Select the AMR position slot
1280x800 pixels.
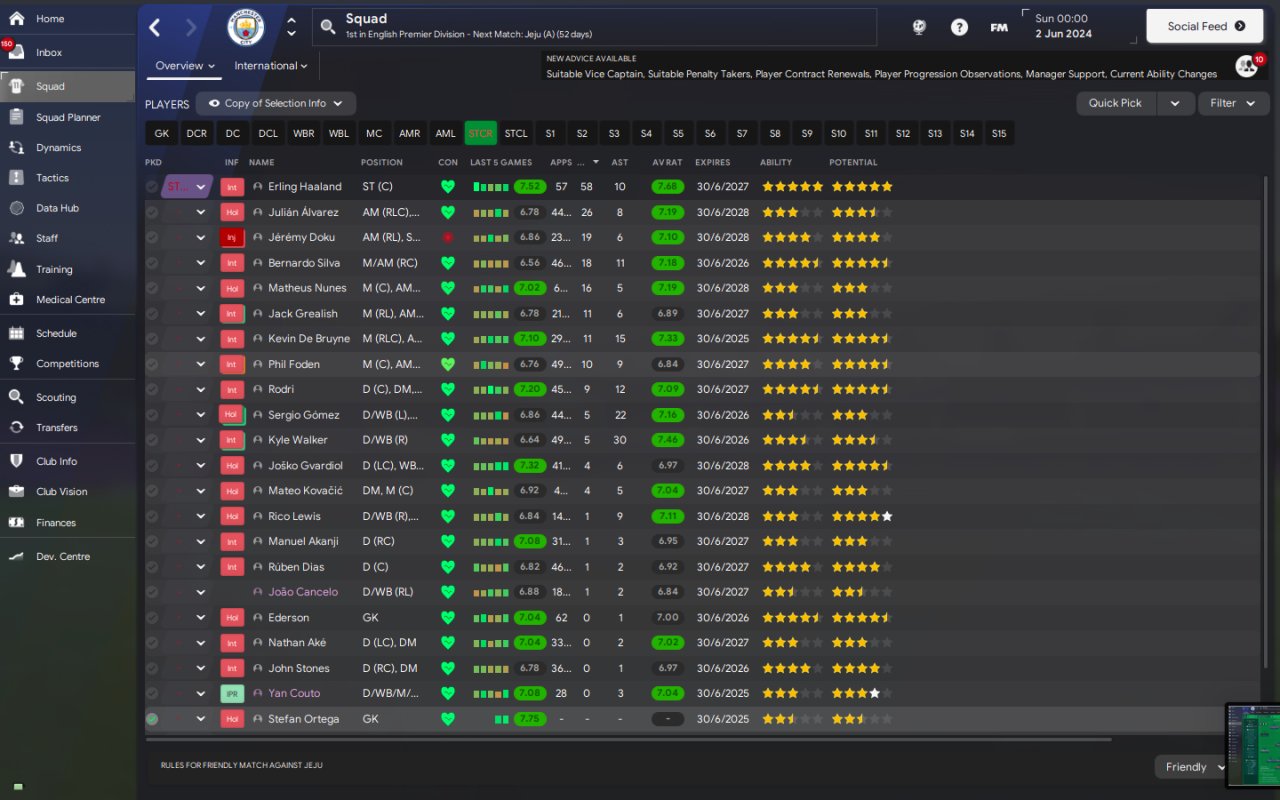pyautogui.click(x=409, y=133)
